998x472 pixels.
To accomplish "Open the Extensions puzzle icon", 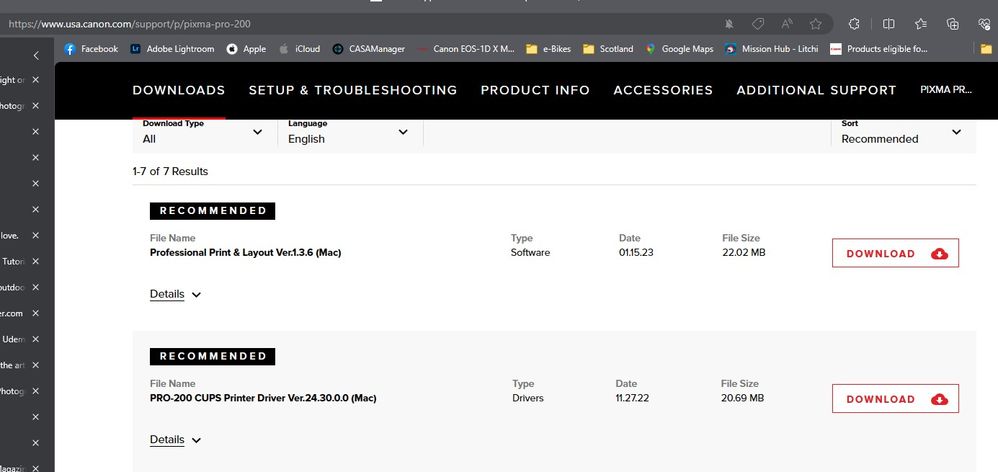I will [x=854, y=24].
